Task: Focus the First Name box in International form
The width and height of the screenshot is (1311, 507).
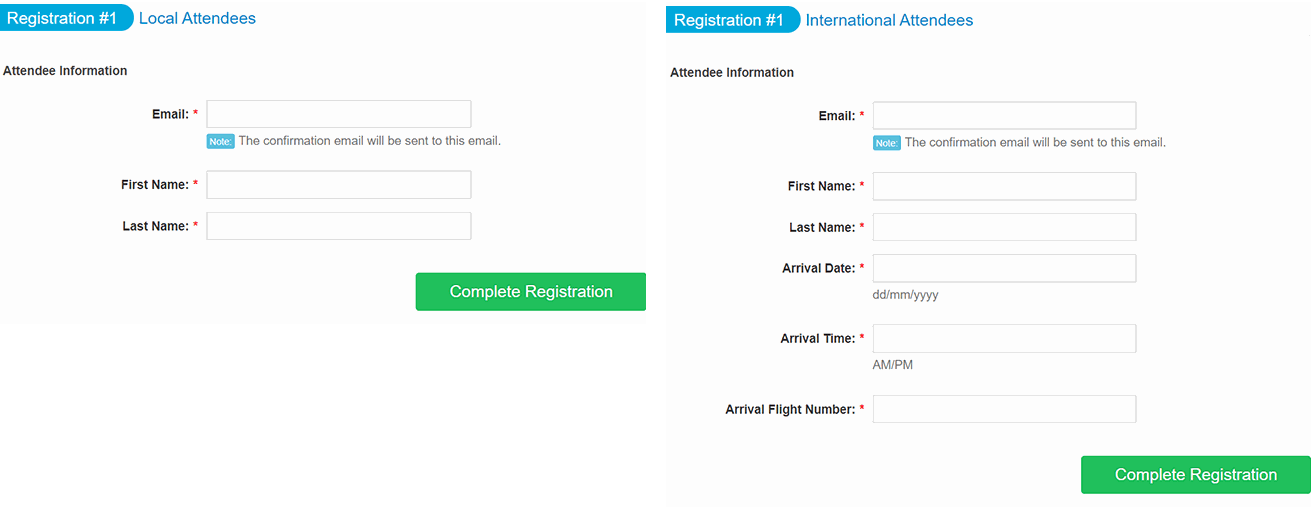Action: tap(1004, 186)
